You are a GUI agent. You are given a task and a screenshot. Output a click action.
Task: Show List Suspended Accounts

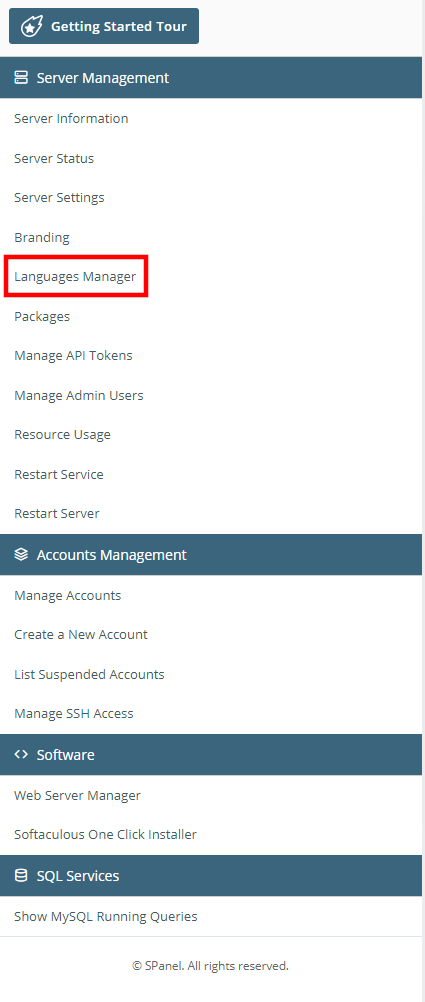coord(89,674)
